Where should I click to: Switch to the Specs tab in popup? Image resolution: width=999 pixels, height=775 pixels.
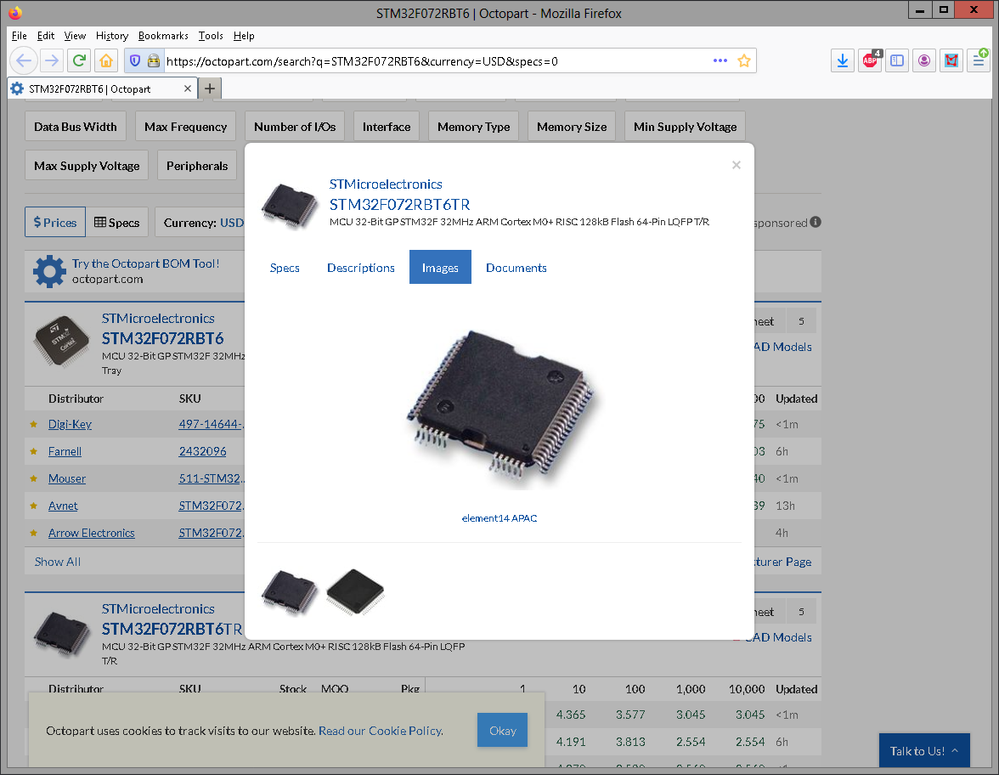click(x=284, y=268)
